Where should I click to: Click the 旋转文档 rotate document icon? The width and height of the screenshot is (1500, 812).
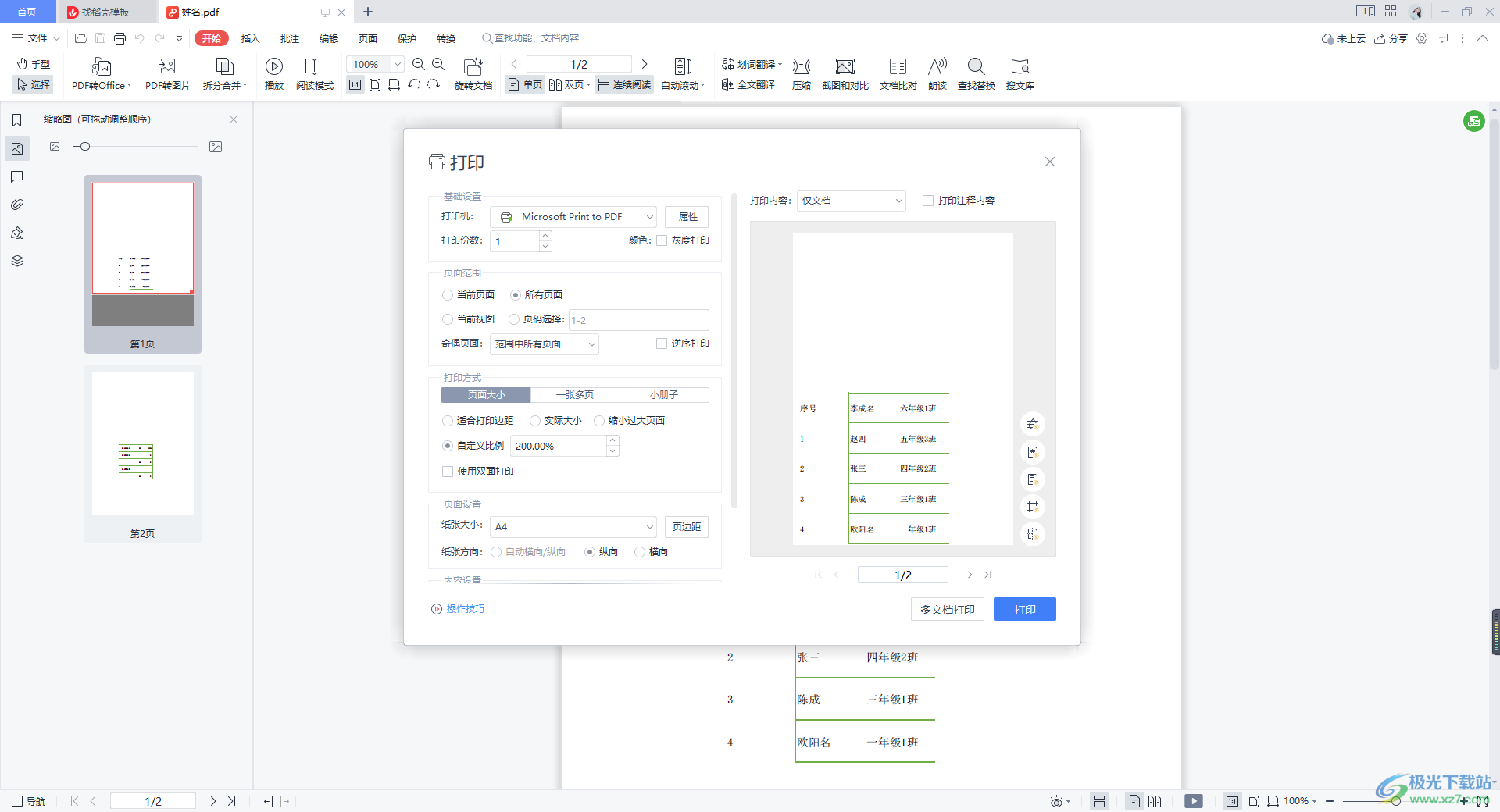473,66
